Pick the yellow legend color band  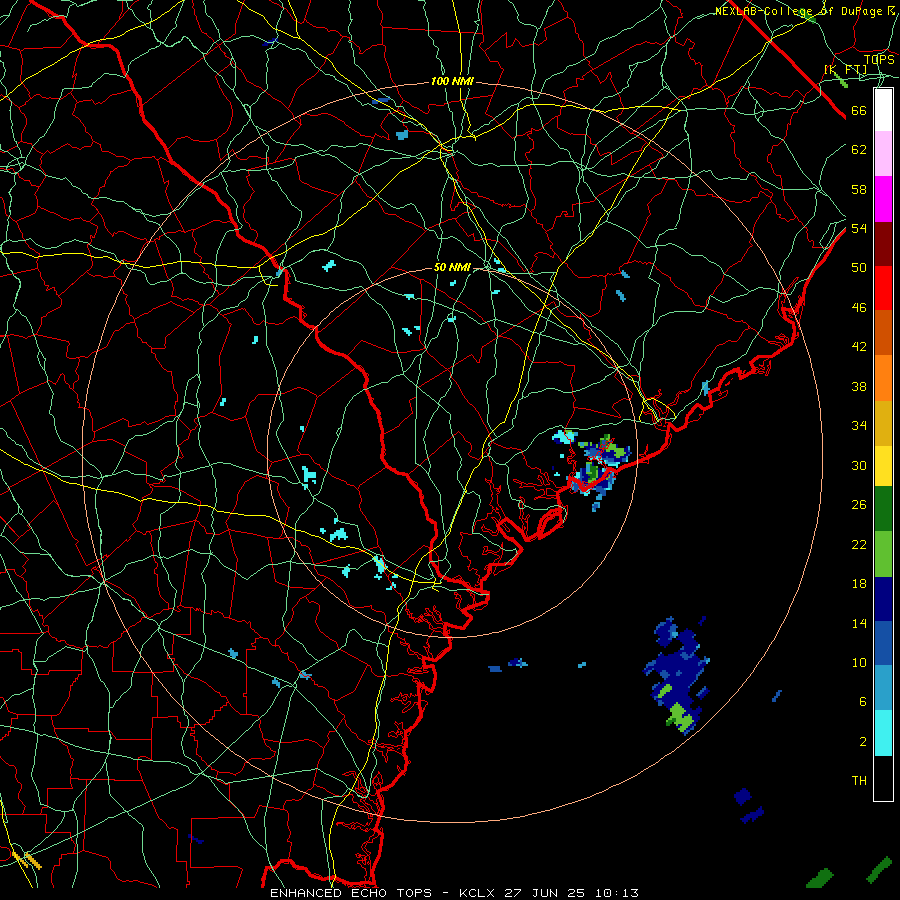[883, 466]
